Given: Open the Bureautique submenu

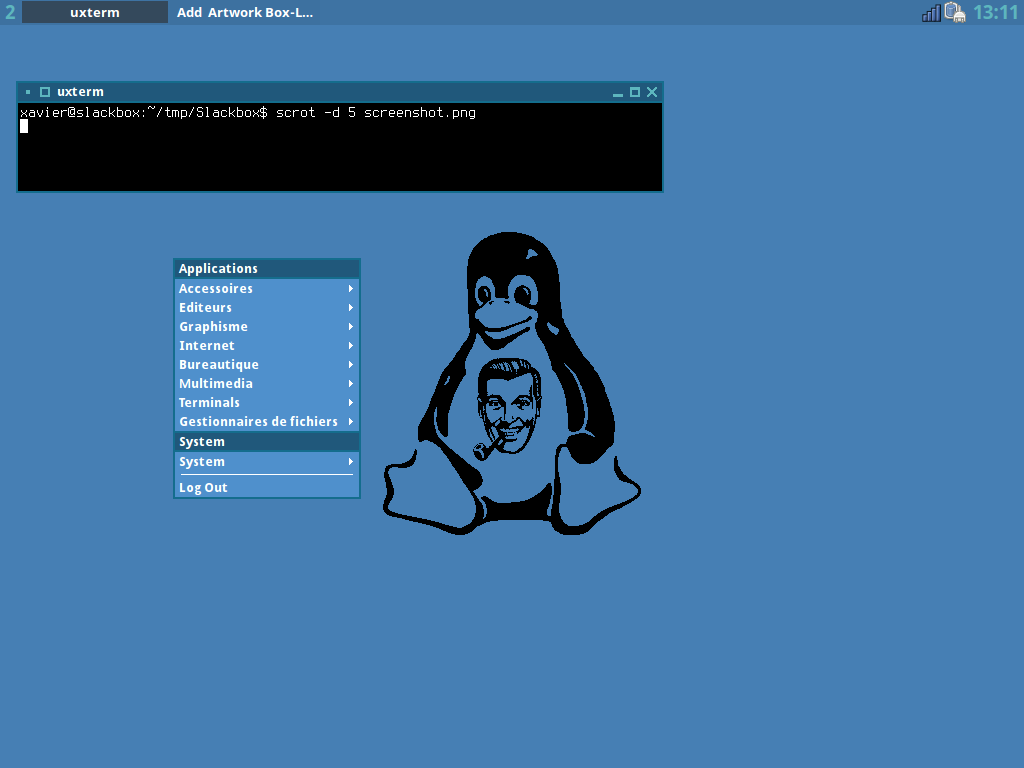Looking at the screenshot, I should tap(266, 364).
